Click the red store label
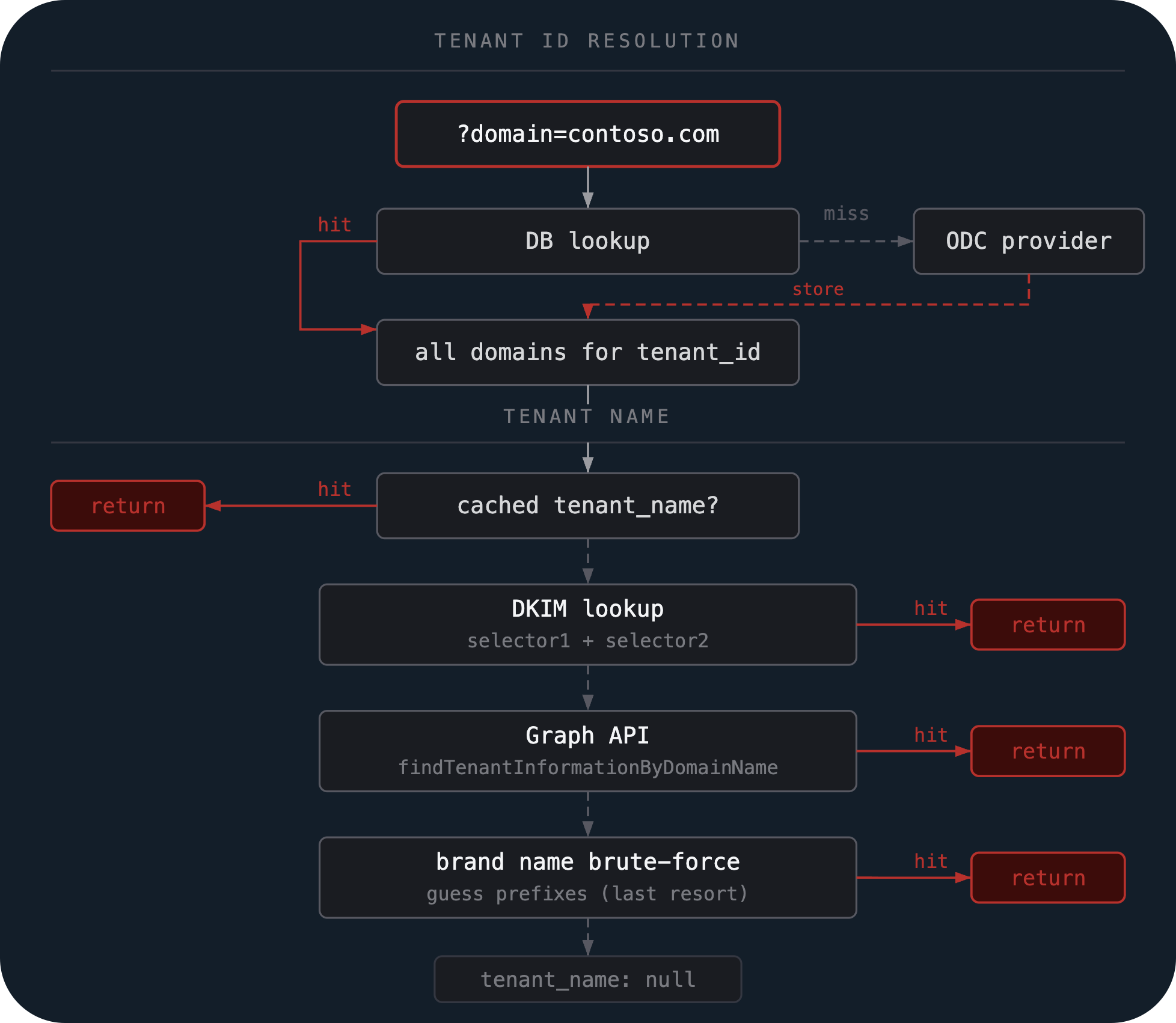 [818, 290]
